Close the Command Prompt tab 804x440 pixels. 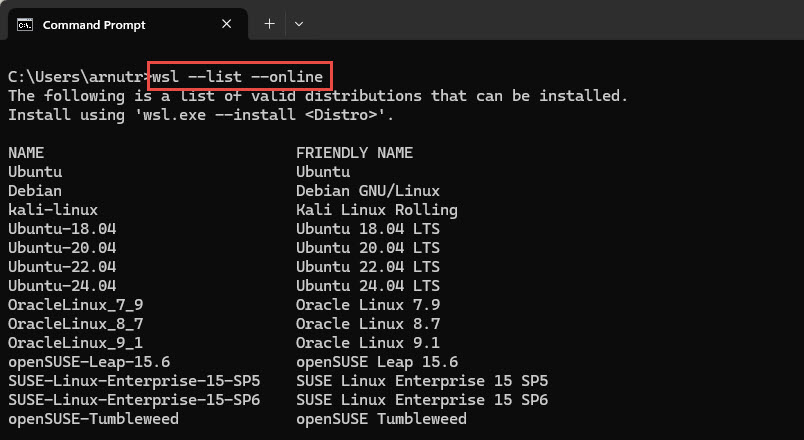click(226, 24)
